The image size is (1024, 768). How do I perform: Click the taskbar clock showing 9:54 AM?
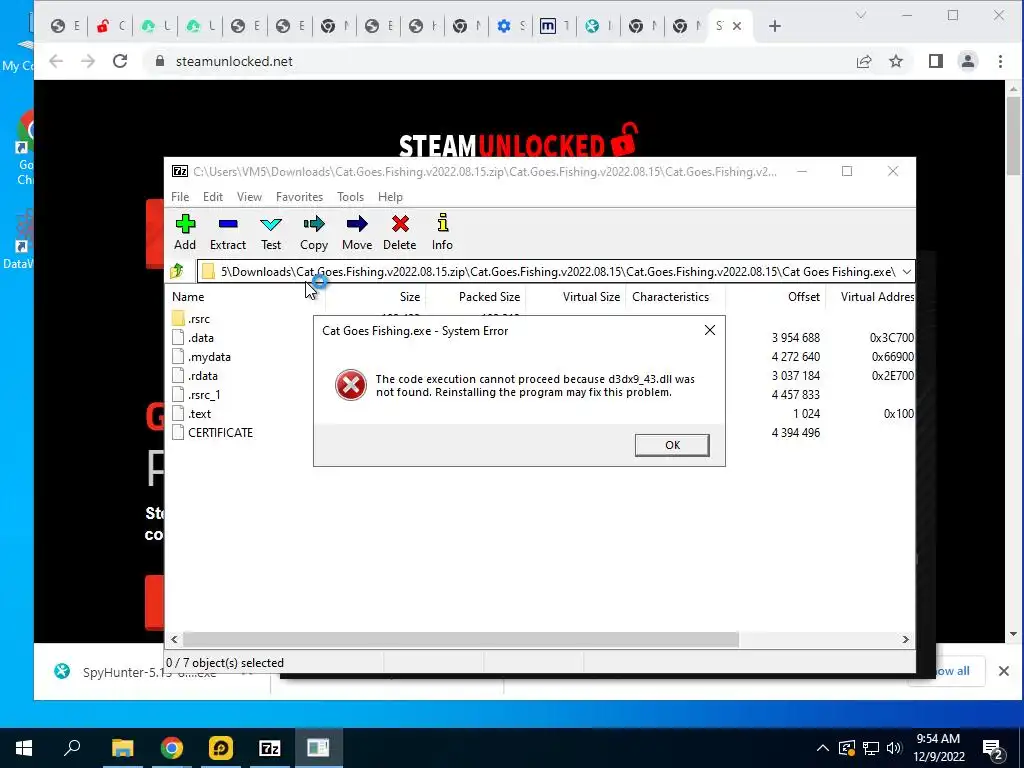click(938, 748)
